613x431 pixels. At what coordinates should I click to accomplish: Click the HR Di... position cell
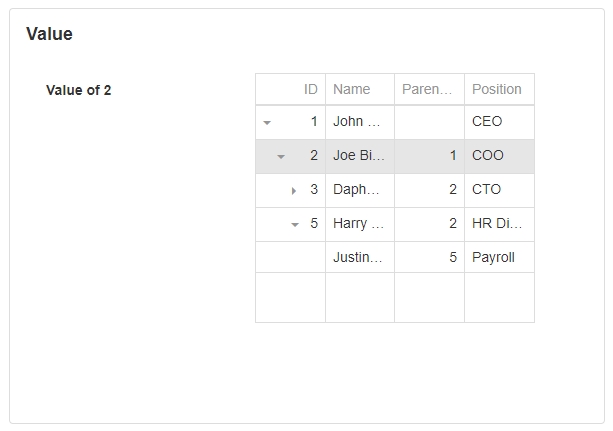click(x=498, y=224)
